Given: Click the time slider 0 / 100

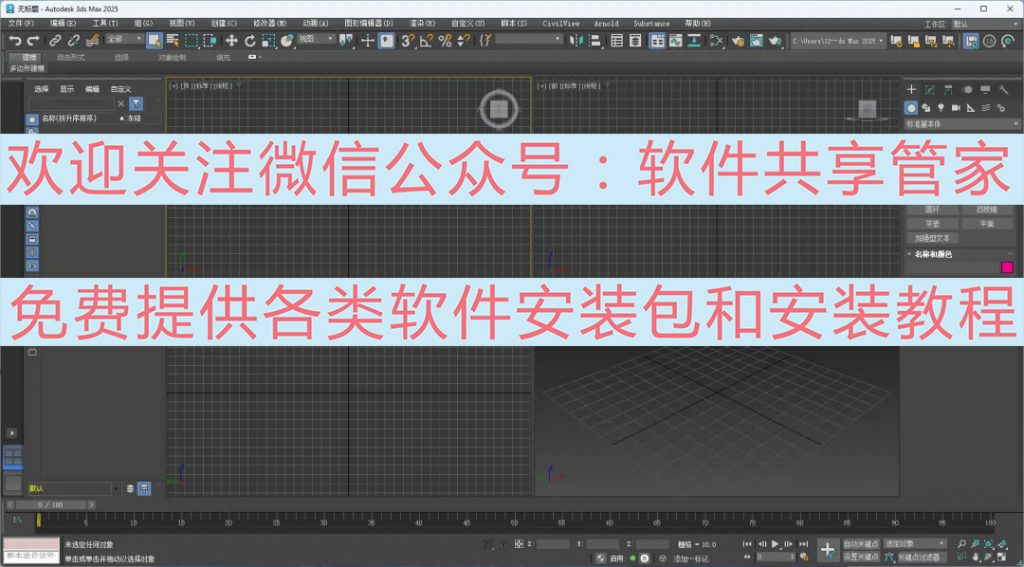Looking at the screenshot, I should tap(50, 505).
